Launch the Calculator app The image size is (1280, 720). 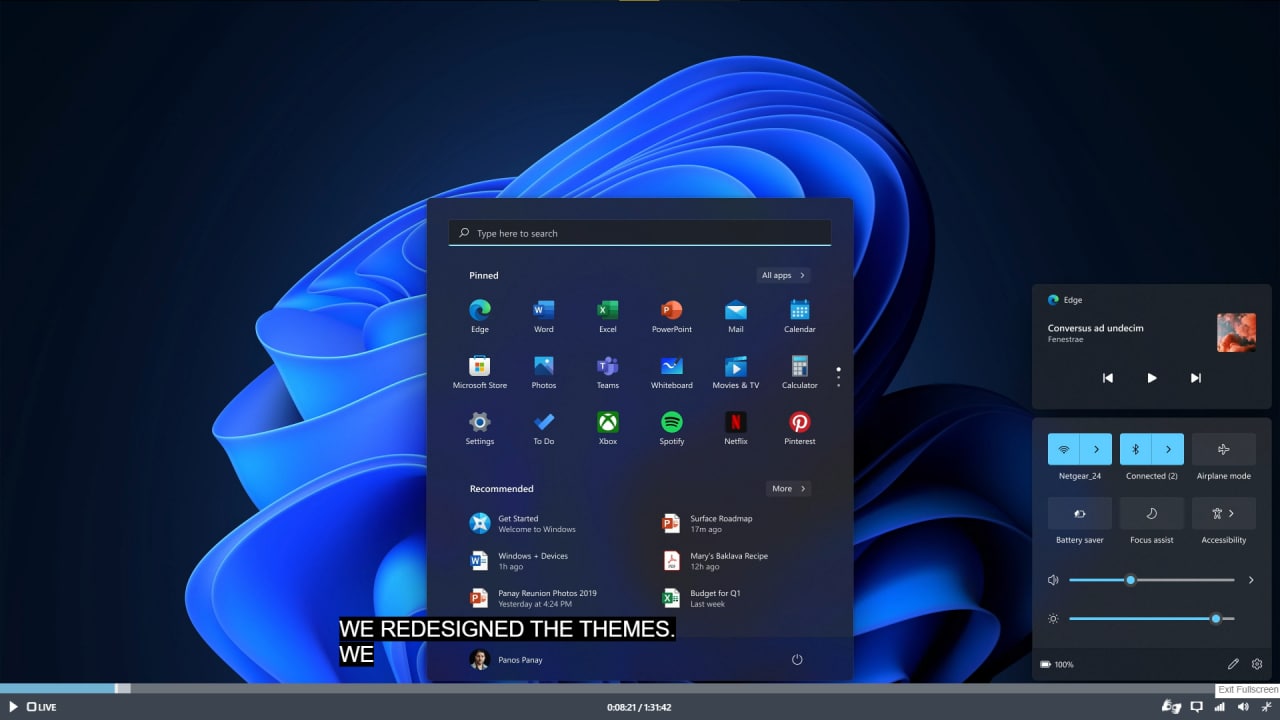pyautogui.click(x=800, y=372)
